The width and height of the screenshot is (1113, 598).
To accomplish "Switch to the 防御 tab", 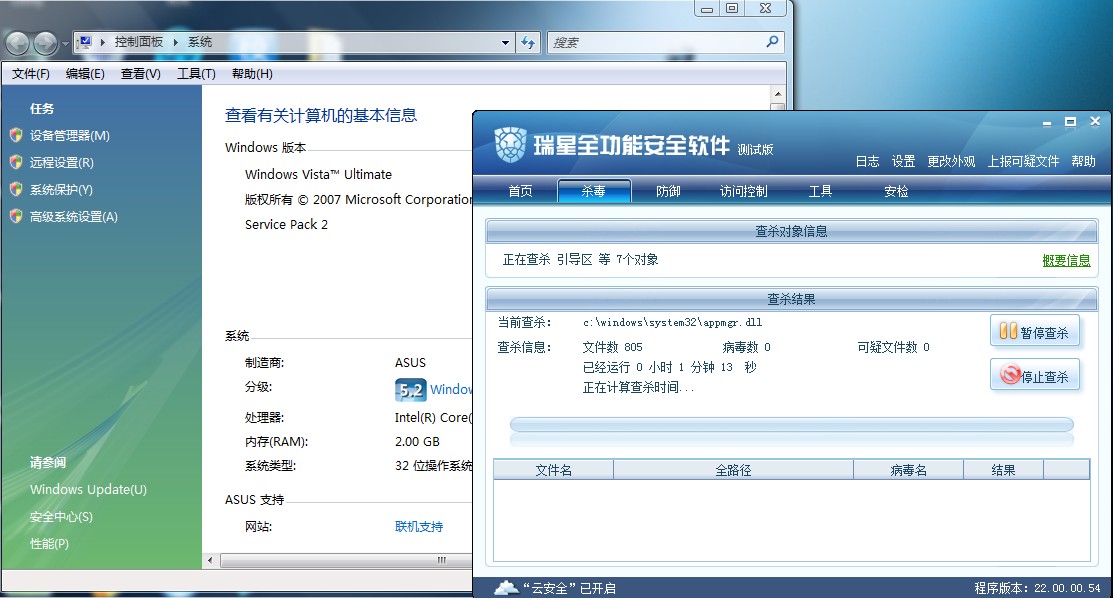I will pos(668,191).
